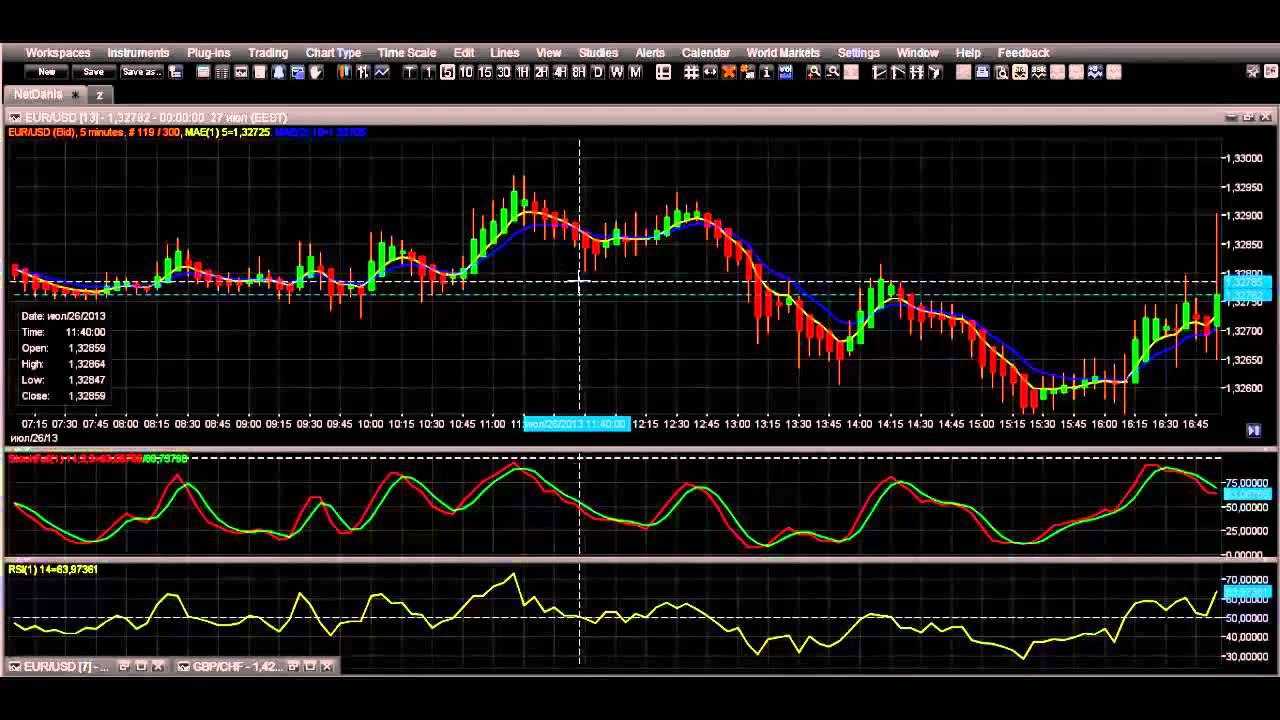Image resolution: width=1280 pixels, height=720 pixels.
Task: Click the orange X delete icon
Action: pos(729,72)
